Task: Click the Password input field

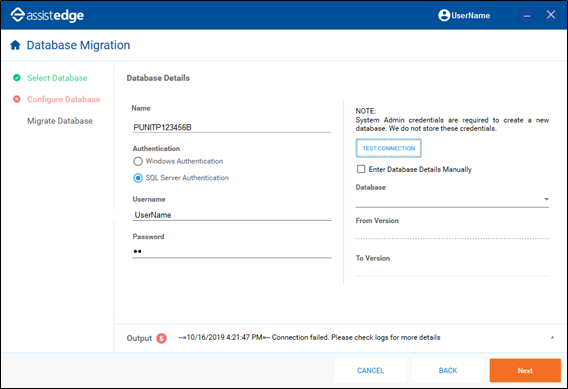Action: click(232, 251)
